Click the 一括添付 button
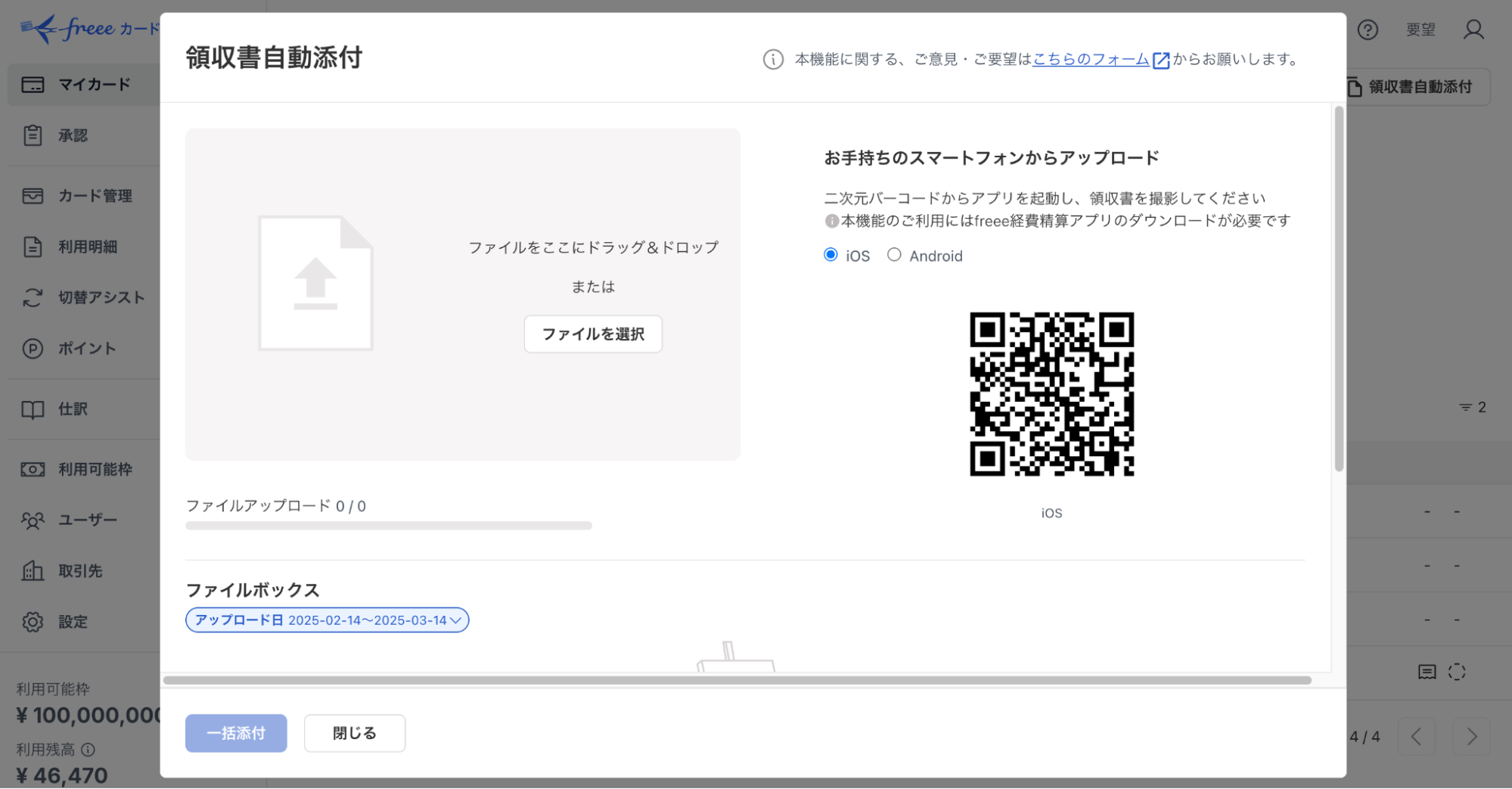1512x789 pixels. [x=236, y=733]
